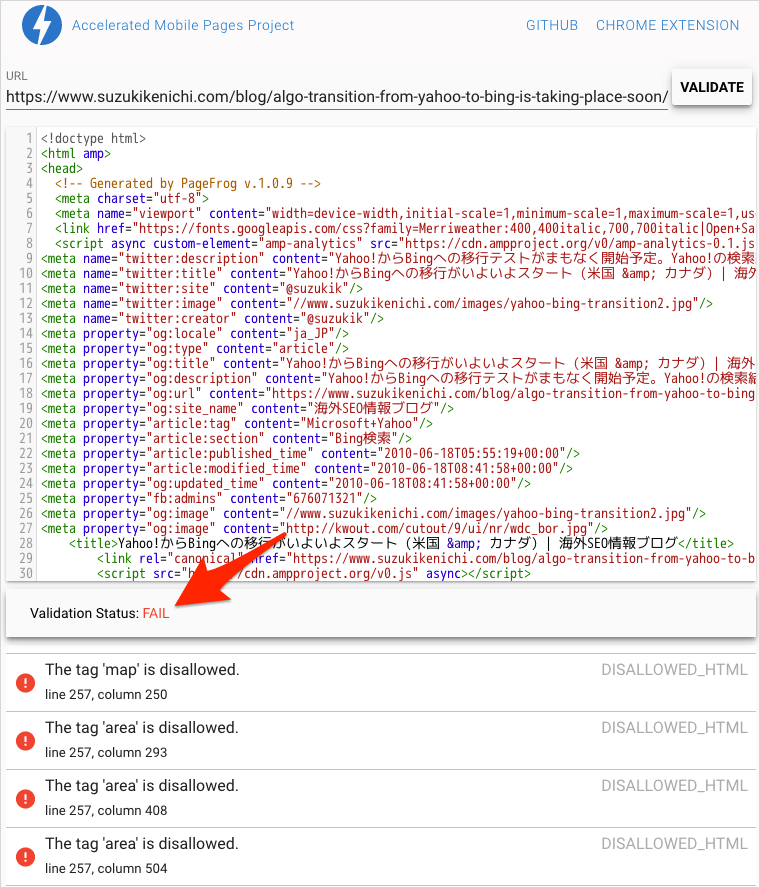Open the GITHUB link
Screen dimensions: 760x888
[x=552, y=25]
